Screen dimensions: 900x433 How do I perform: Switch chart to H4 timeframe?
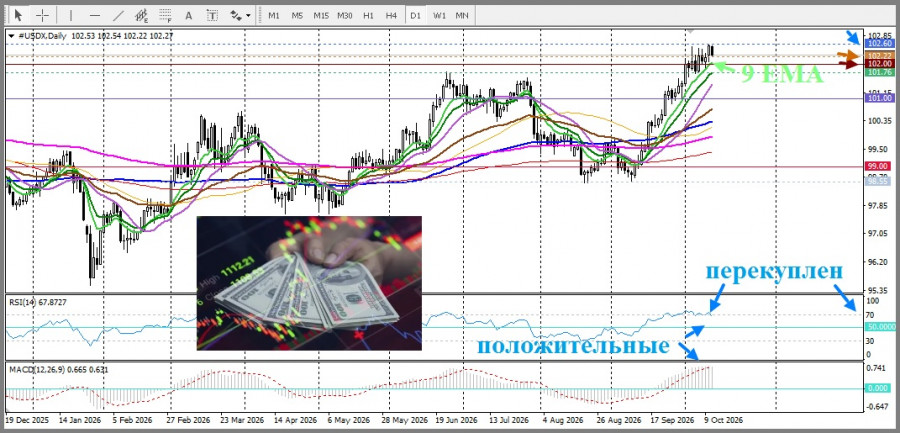pos(391,16)
